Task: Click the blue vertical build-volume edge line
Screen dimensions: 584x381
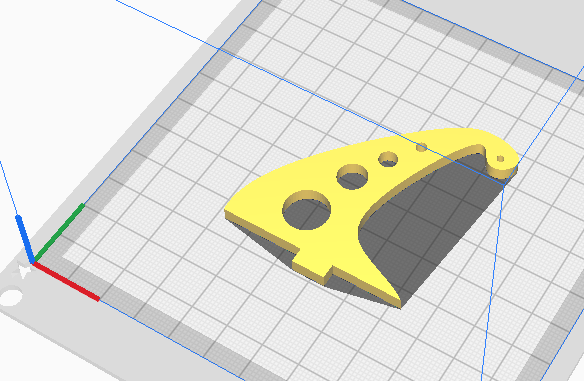Action: 493,279
